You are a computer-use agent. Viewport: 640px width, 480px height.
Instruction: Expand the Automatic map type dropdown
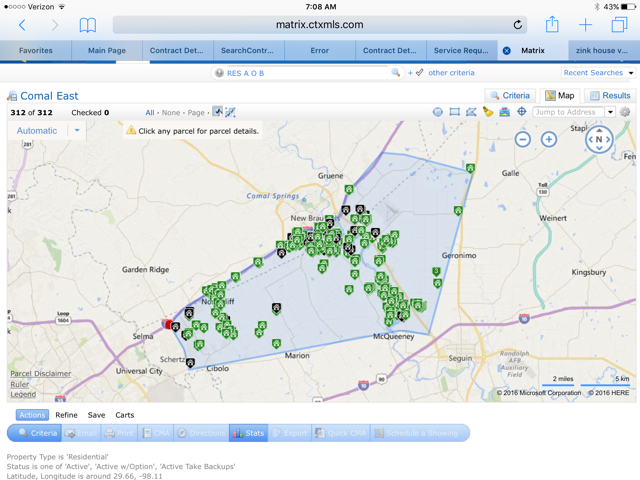pos(76,131)
